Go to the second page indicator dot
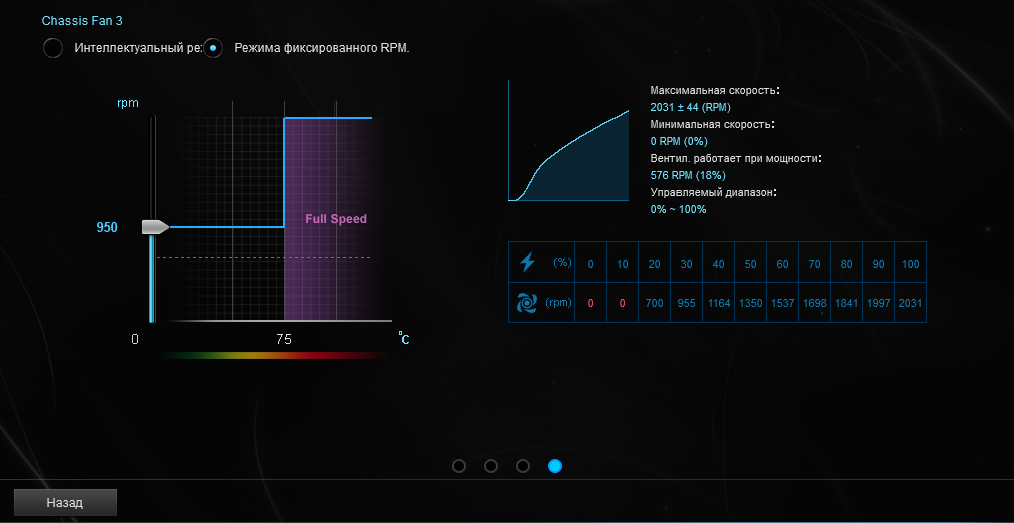The height and width of the screenshot is (523, 1014). [491, 466]
